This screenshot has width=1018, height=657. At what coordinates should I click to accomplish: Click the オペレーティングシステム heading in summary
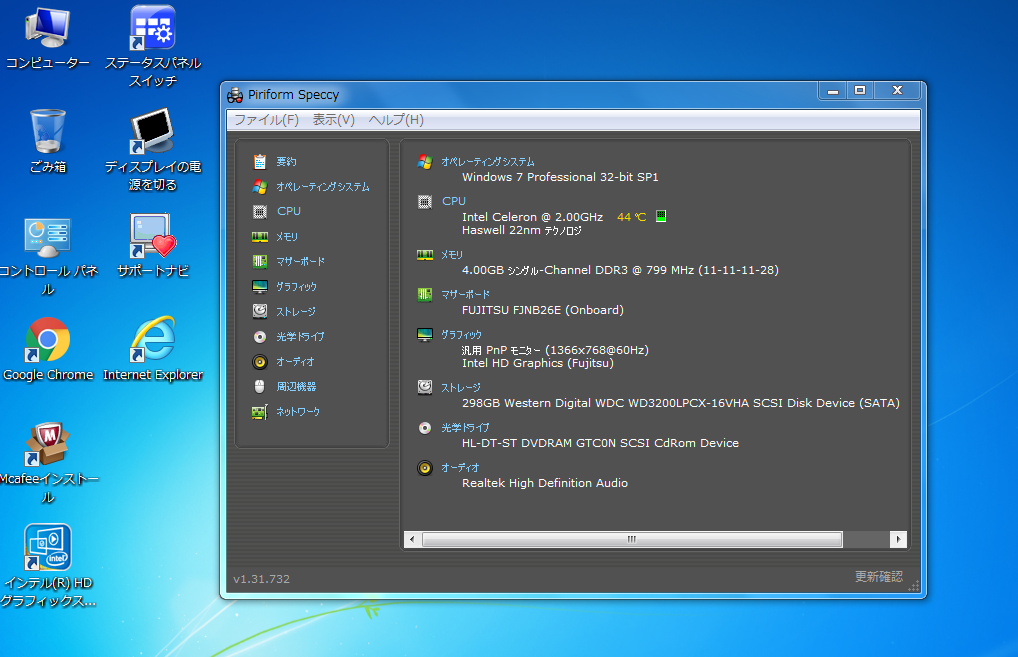click(488, 162)
